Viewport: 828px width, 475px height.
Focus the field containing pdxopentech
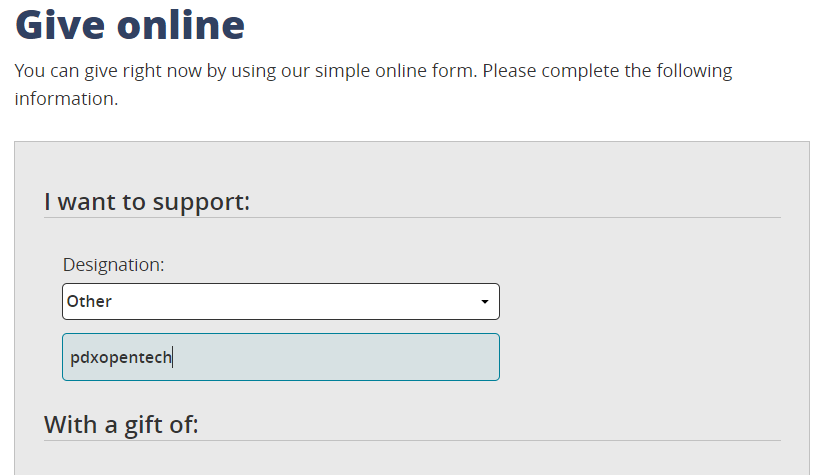[280, 357]
